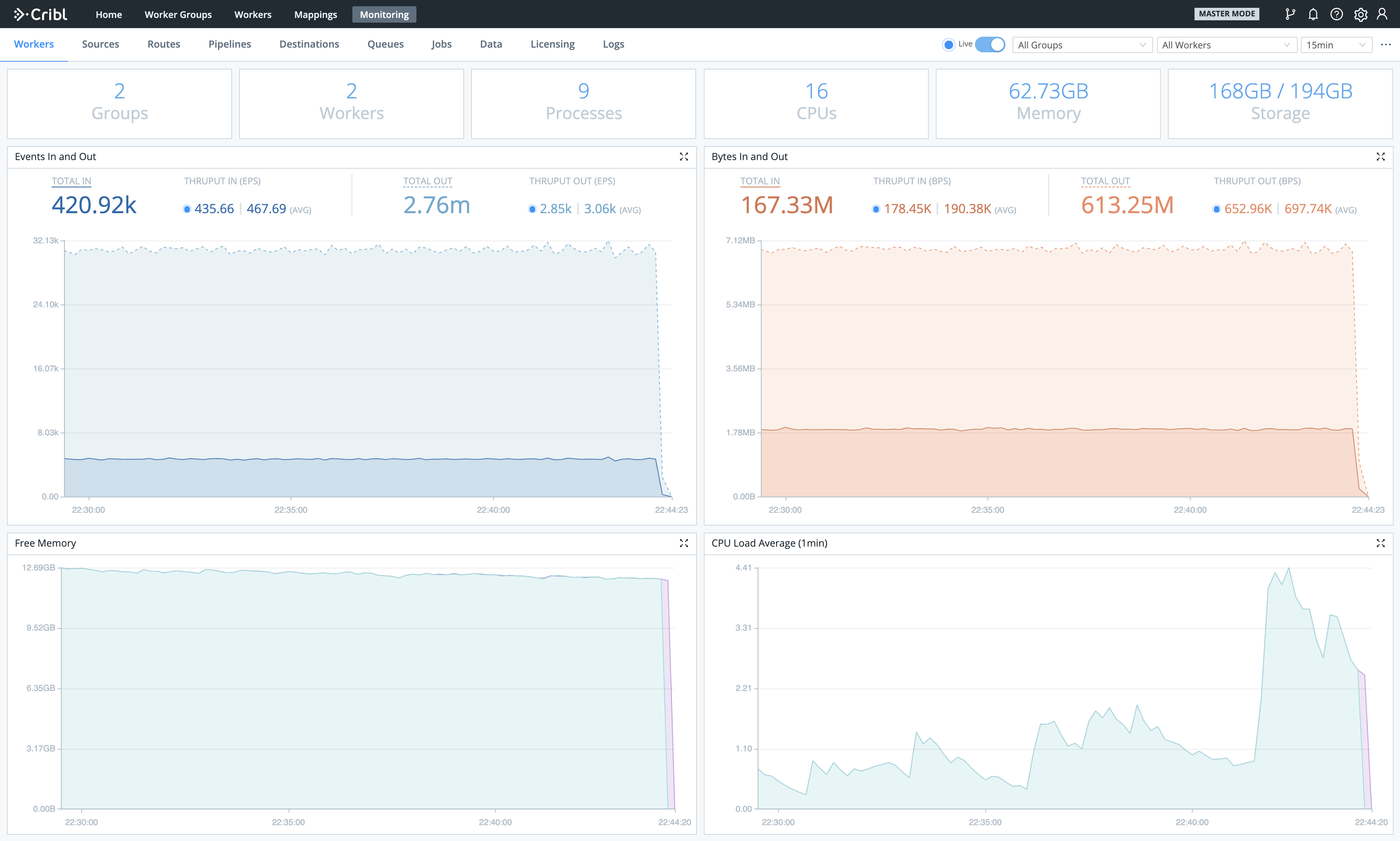This screenshot has width=1400, height=841.
Task: Open the notifications bell
Action: point(1313,14)
